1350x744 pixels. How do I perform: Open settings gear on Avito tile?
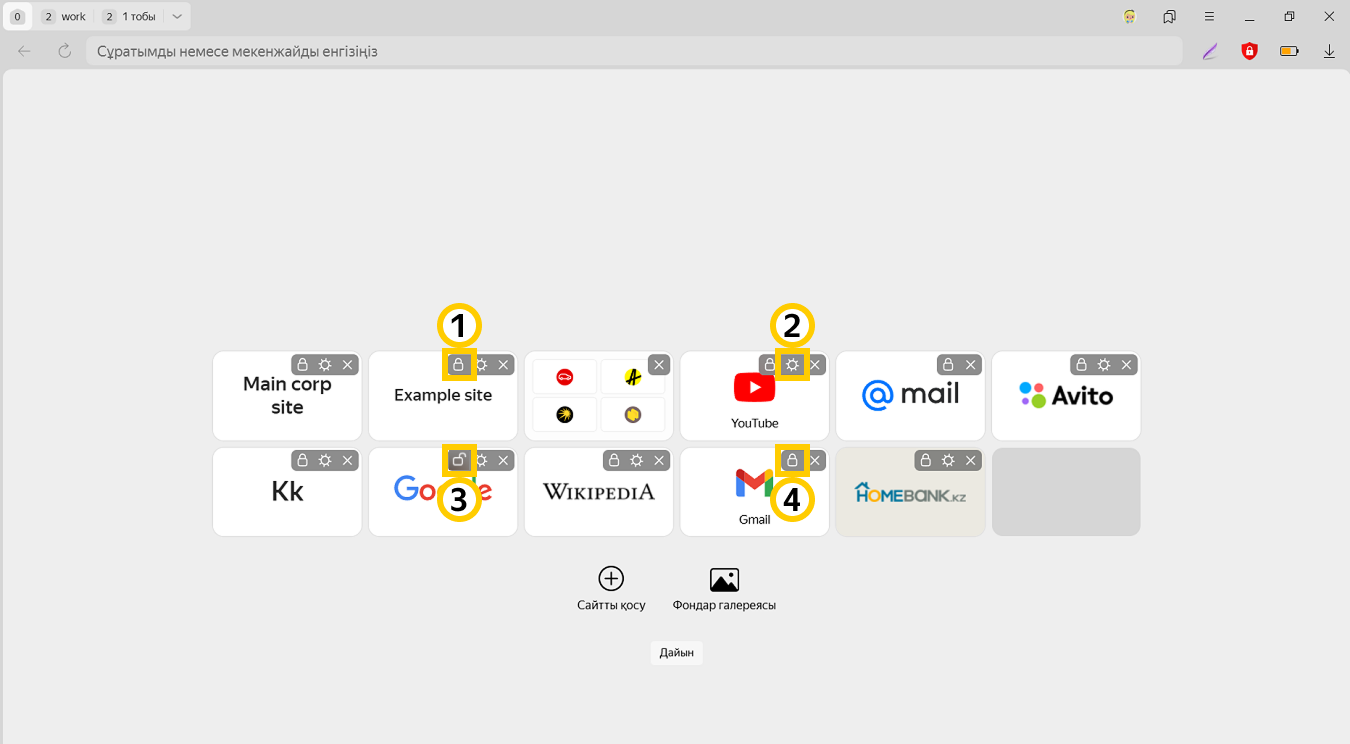[x=1104, y=365]
